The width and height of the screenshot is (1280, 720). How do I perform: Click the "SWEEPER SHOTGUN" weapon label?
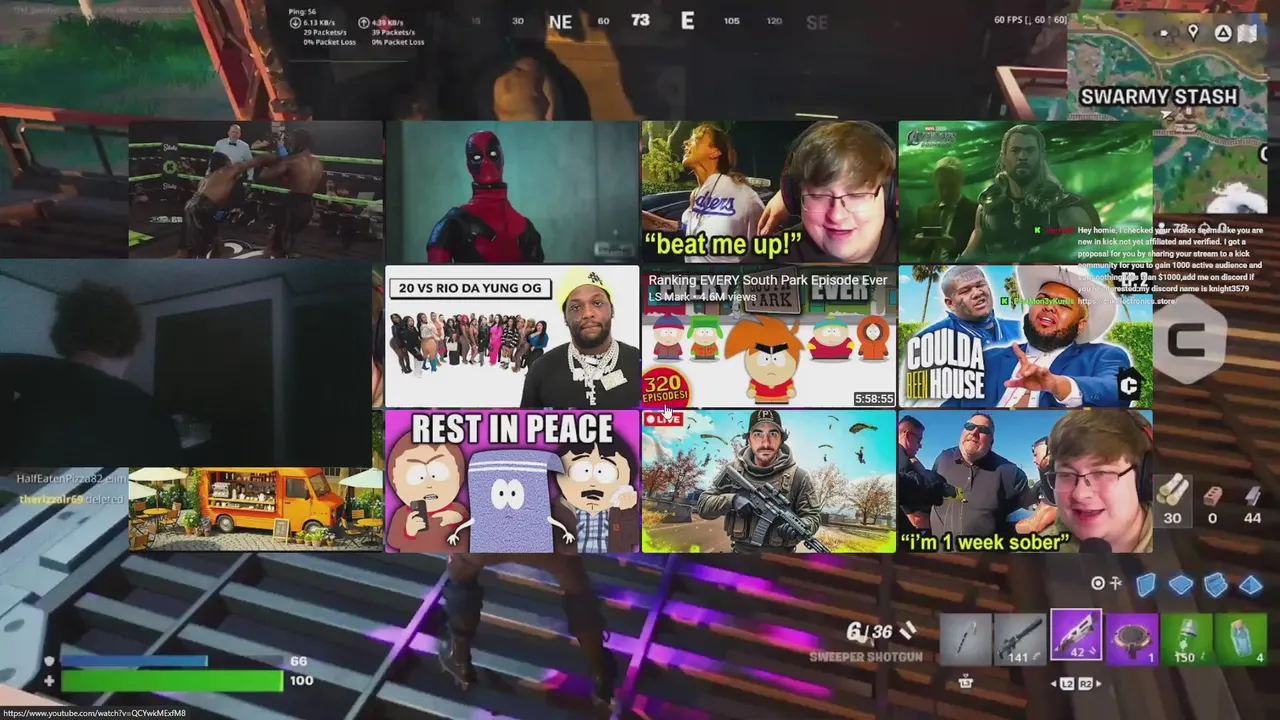click(x=866, y=657)
